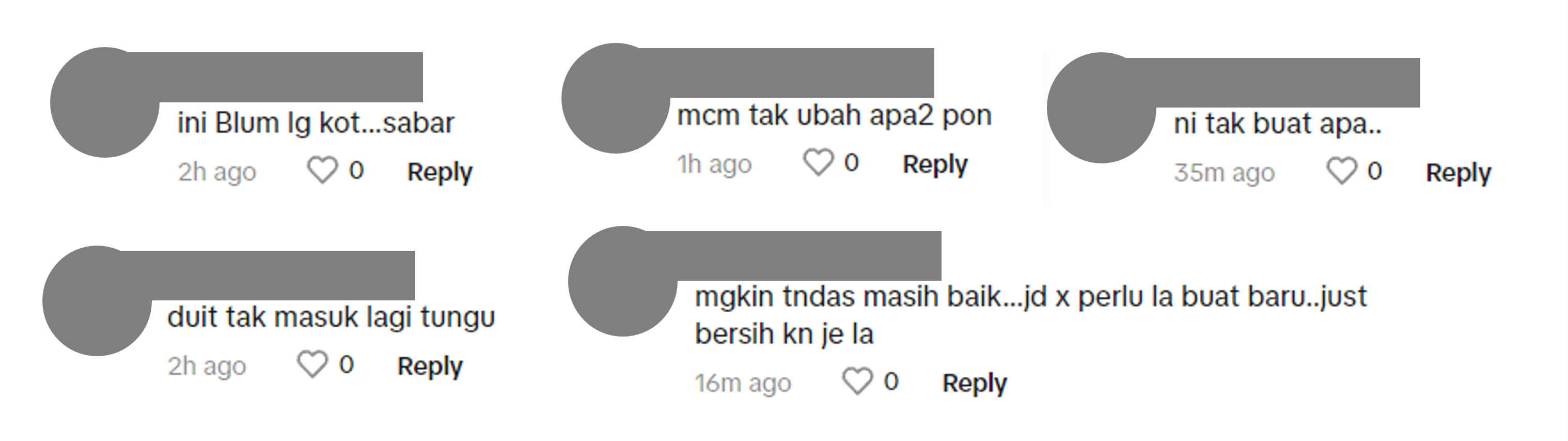The height and width of the screenshot is (441, 1568).
Task: Open avatar of "duit tak masuk" commenter
Action: tap(97, 301)
